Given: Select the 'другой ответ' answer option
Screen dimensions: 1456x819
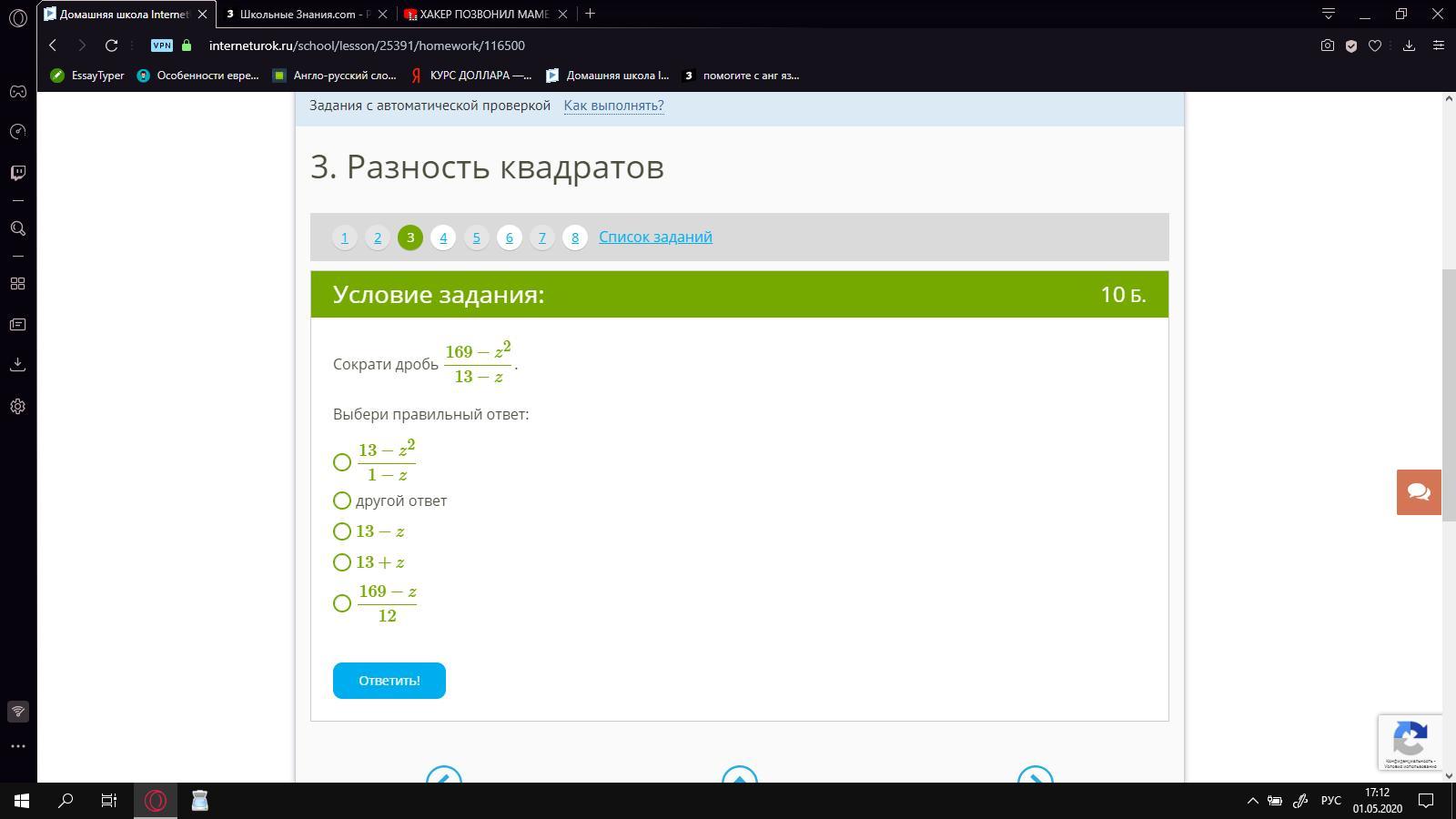Looking at the screenshot, I should coord(342,500).
